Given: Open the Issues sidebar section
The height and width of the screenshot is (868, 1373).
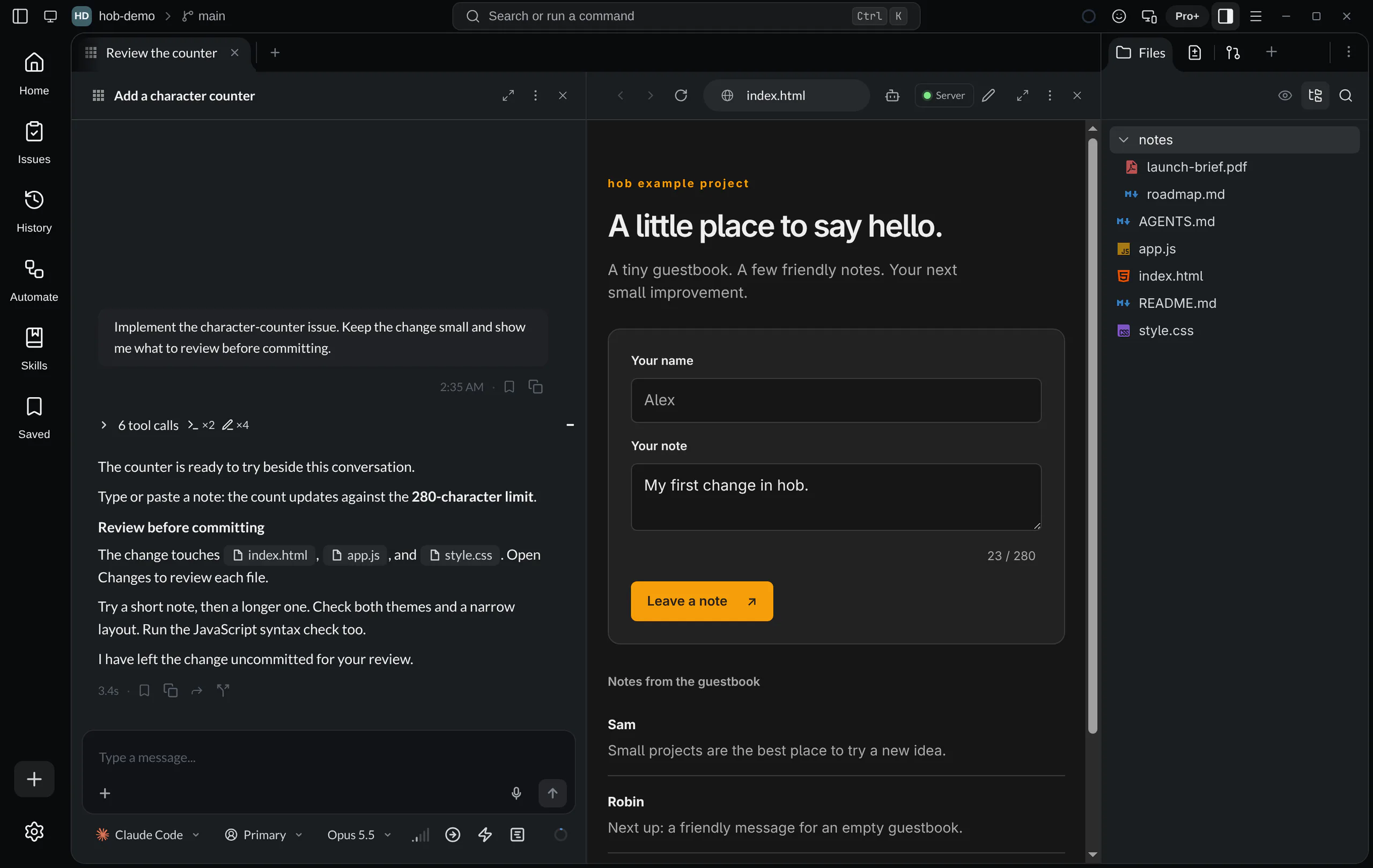Looking at the screenshot, I should pyautogui.click(x=34, y=143).
